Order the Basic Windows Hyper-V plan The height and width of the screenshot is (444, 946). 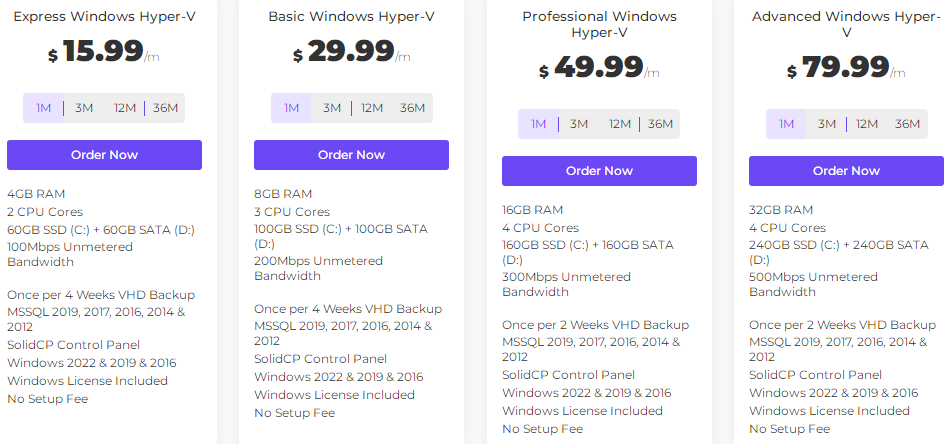(351, 155)
